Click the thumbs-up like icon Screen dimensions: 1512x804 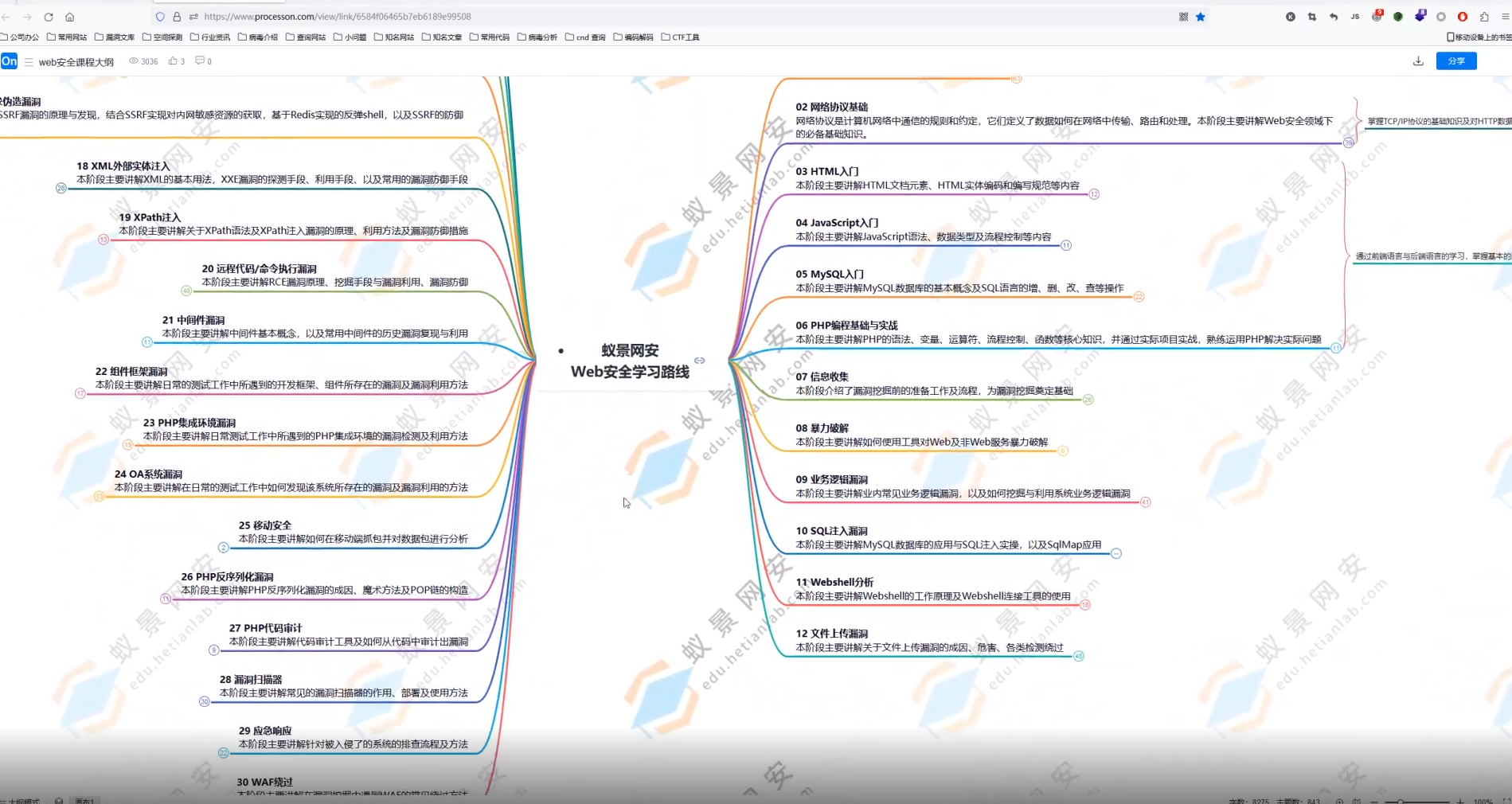tap(173, 61)
